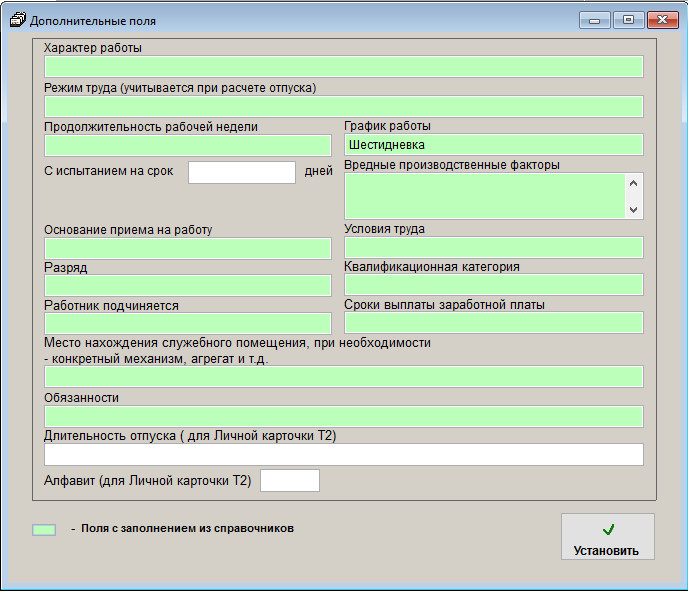This screenshot has height=595, width=688.
Task: Click the Обязанности label
Action: (81, 398)
